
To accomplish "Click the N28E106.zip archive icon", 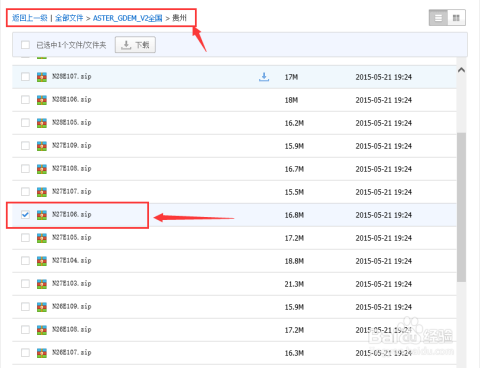I will point(42,100).
